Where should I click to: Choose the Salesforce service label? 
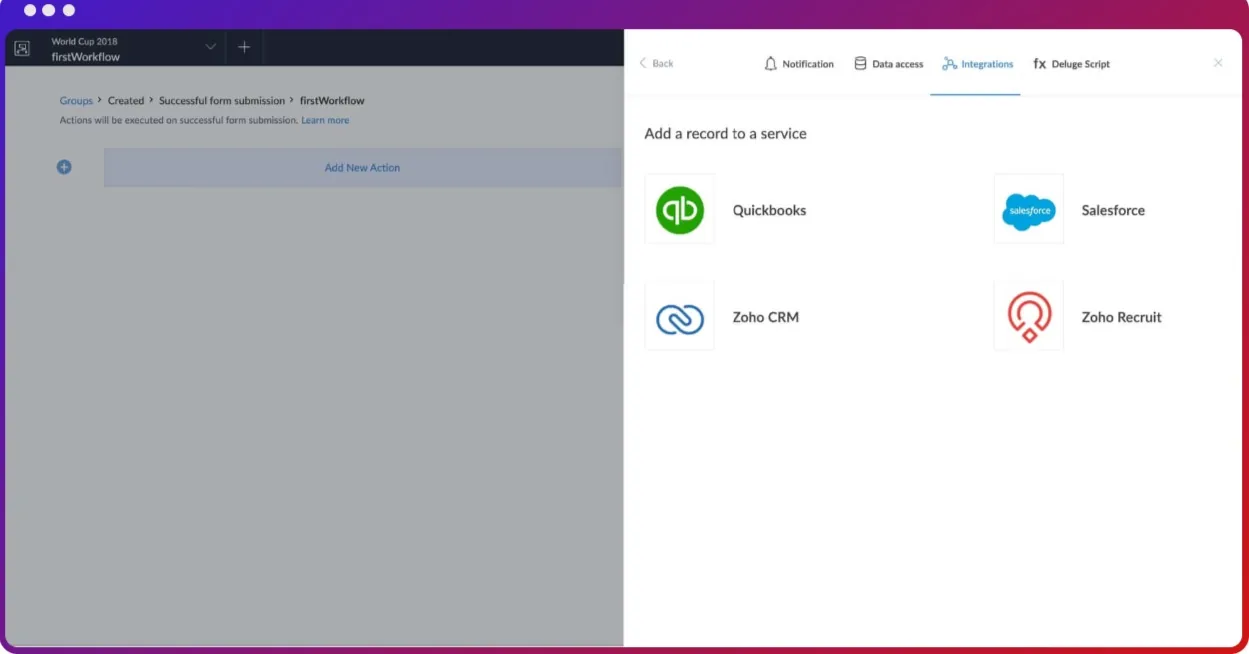[x=1113, y=210]
